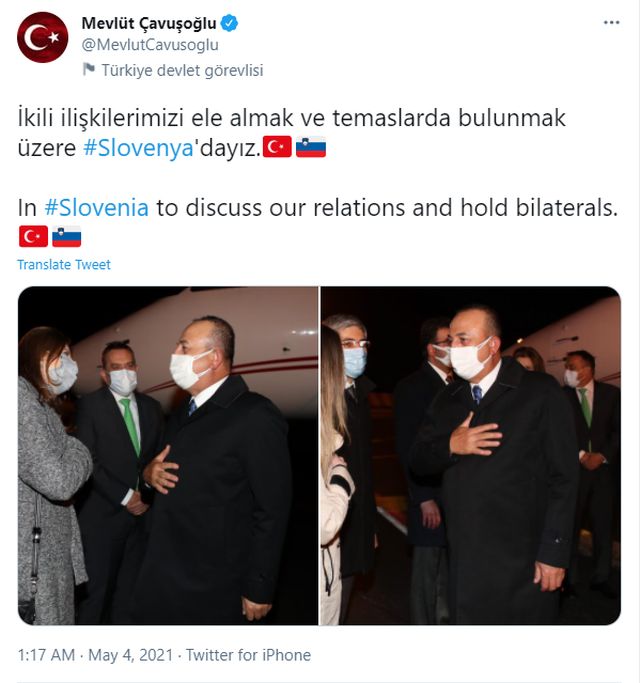
Task: Click the May 4, 2021 date
Action: pyautogui.click(x=131, y=655)
